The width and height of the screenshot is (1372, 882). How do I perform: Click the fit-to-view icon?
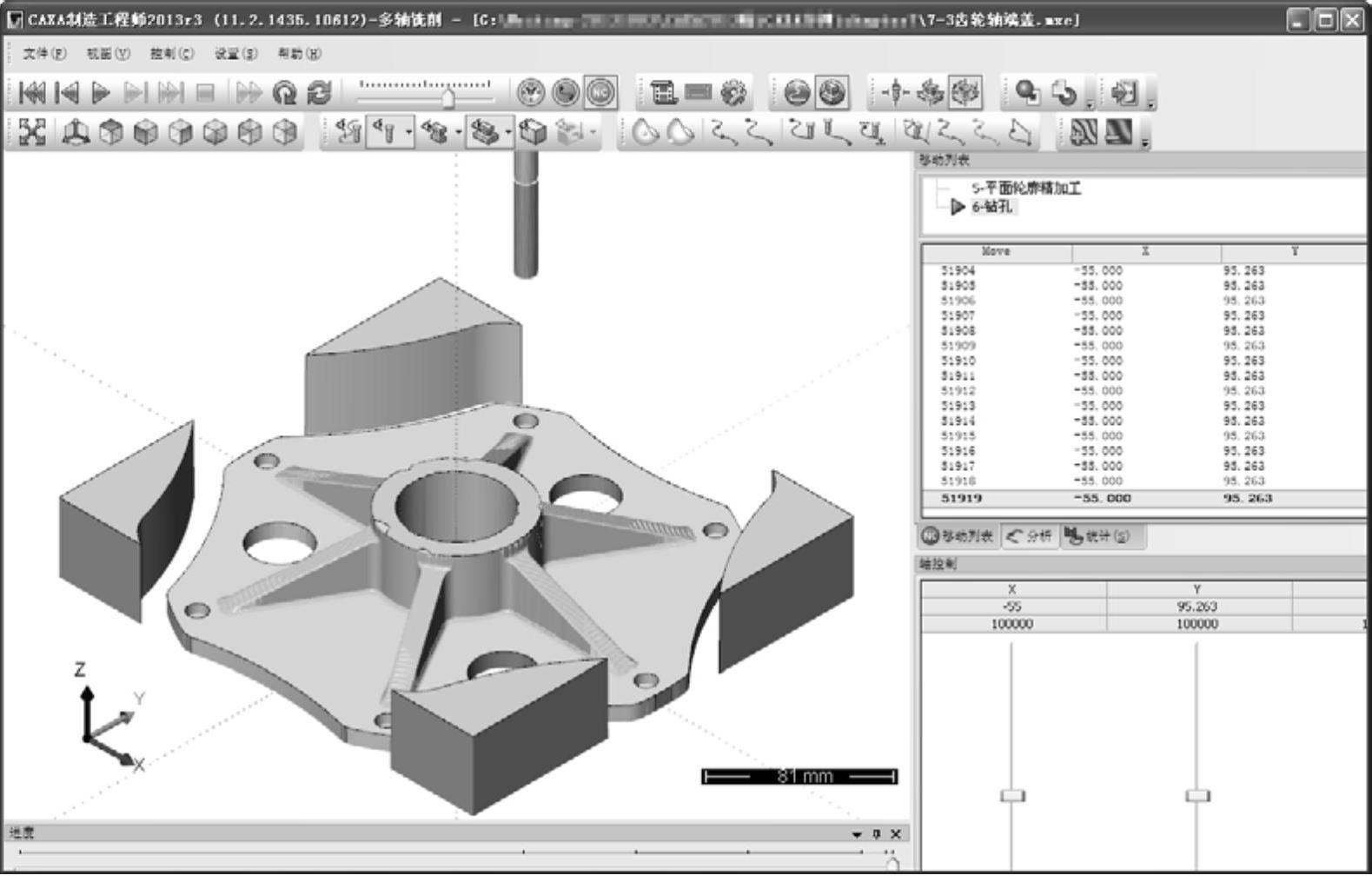pyautogui.click(x=32, y=132)
